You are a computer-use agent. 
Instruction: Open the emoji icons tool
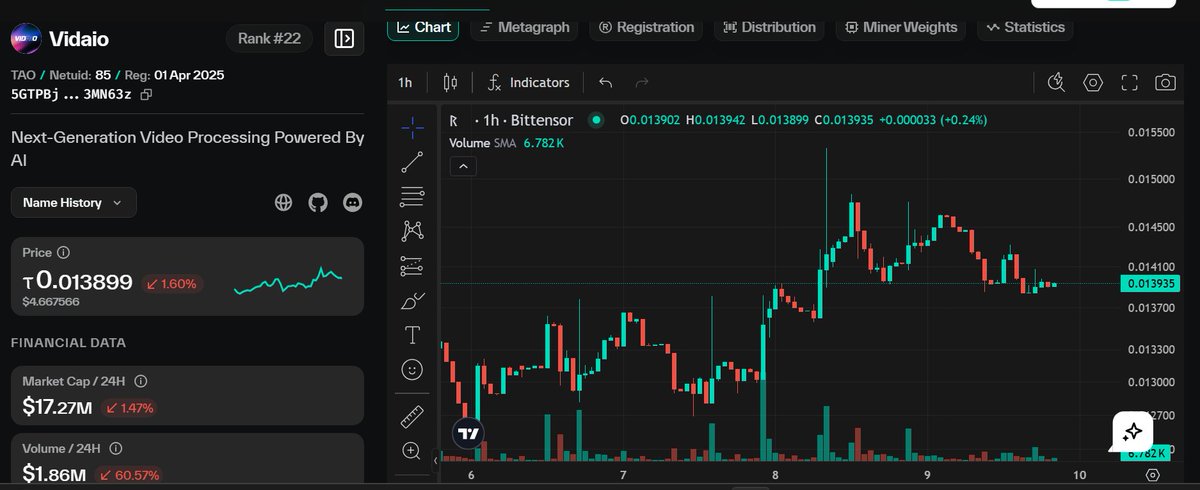(412, 369)
